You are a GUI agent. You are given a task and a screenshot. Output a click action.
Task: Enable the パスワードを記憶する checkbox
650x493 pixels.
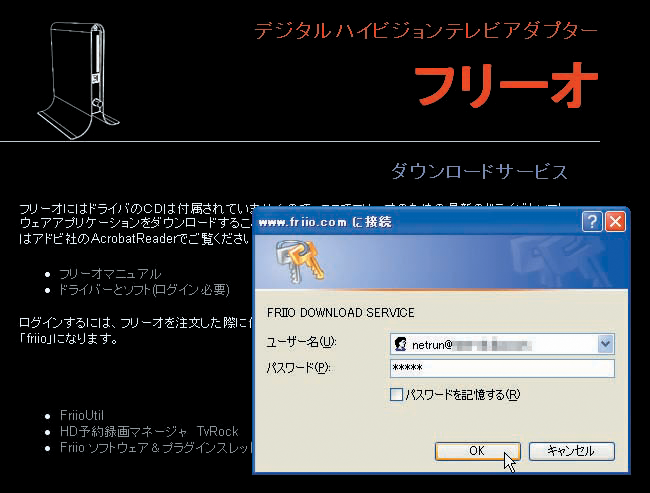(396, 394)
